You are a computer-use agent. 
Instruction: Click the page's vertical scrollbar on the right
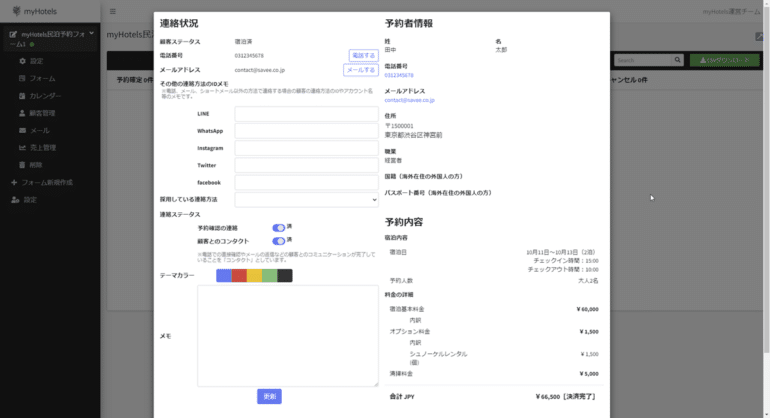tap(767, 177)
